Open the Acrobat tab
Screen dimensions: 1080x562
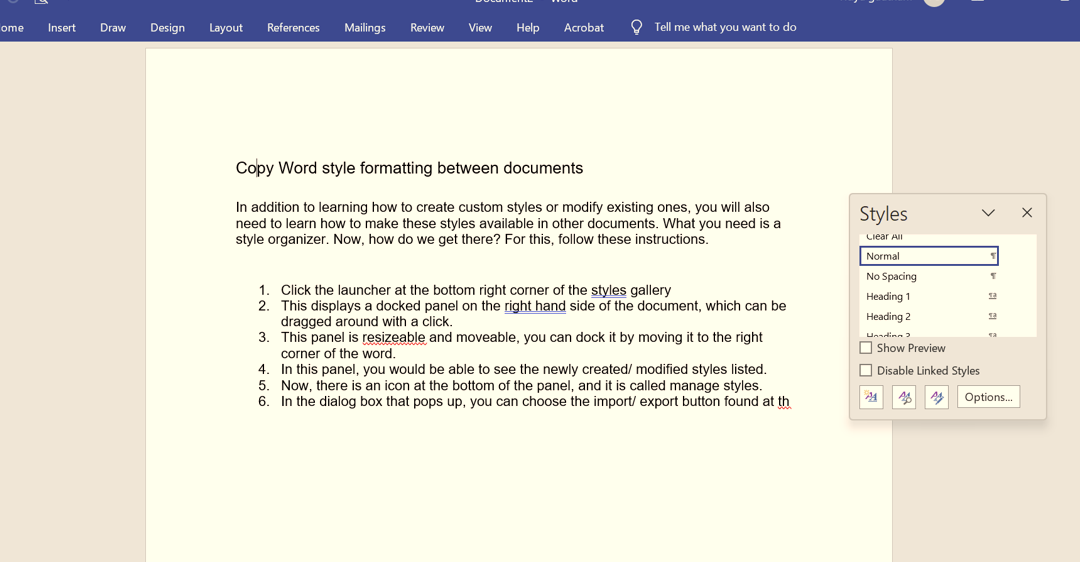(x=583, y=28)
